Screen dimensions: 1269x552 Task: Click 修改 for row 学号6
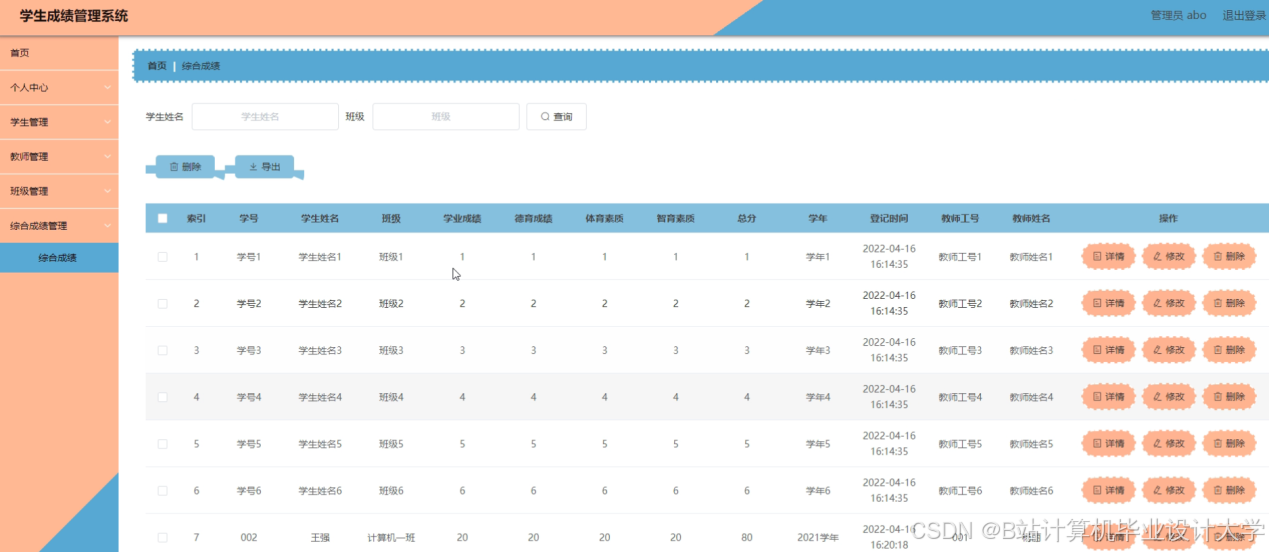click(1168, 491)
